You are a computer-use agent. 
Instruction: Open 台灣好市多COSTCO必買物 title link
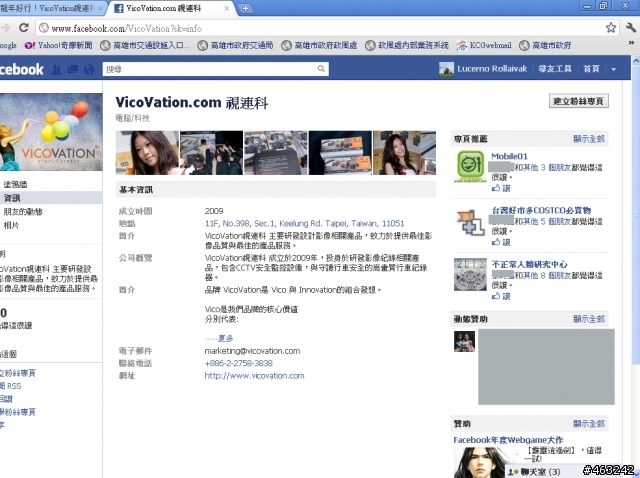coord(541,210)
